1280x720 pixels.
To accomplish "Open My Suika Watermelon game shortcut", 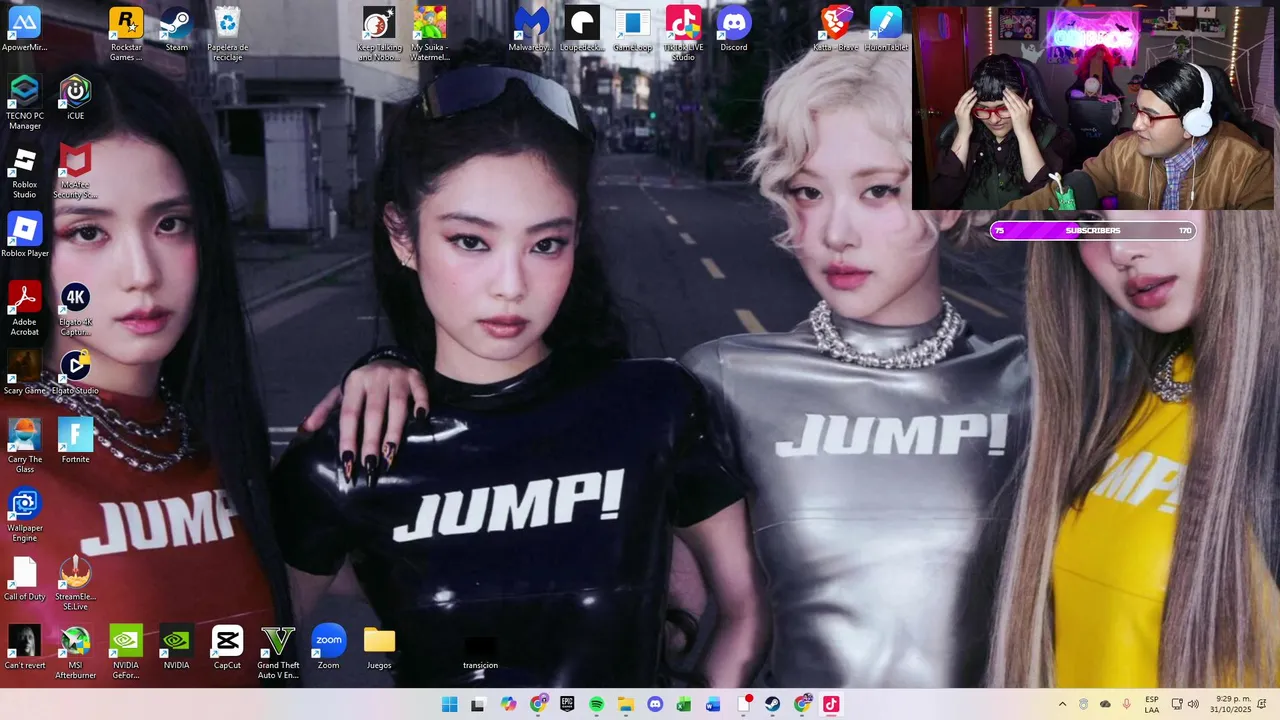I will coord(430,34).
